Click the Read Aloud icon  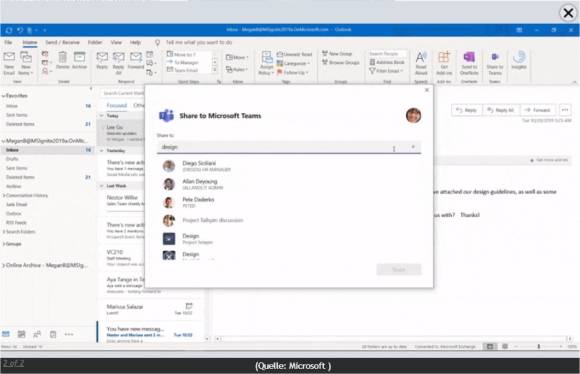point(421,63)
